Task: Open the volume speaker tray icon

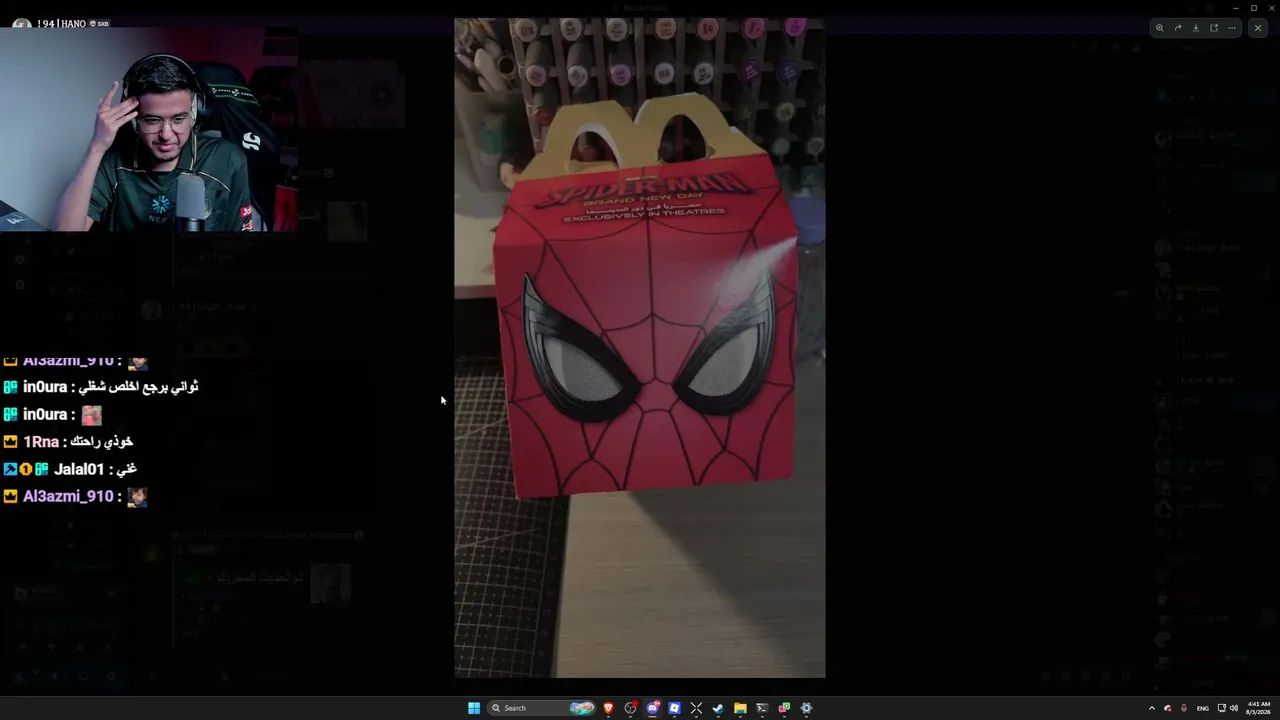Action: 1233,708
